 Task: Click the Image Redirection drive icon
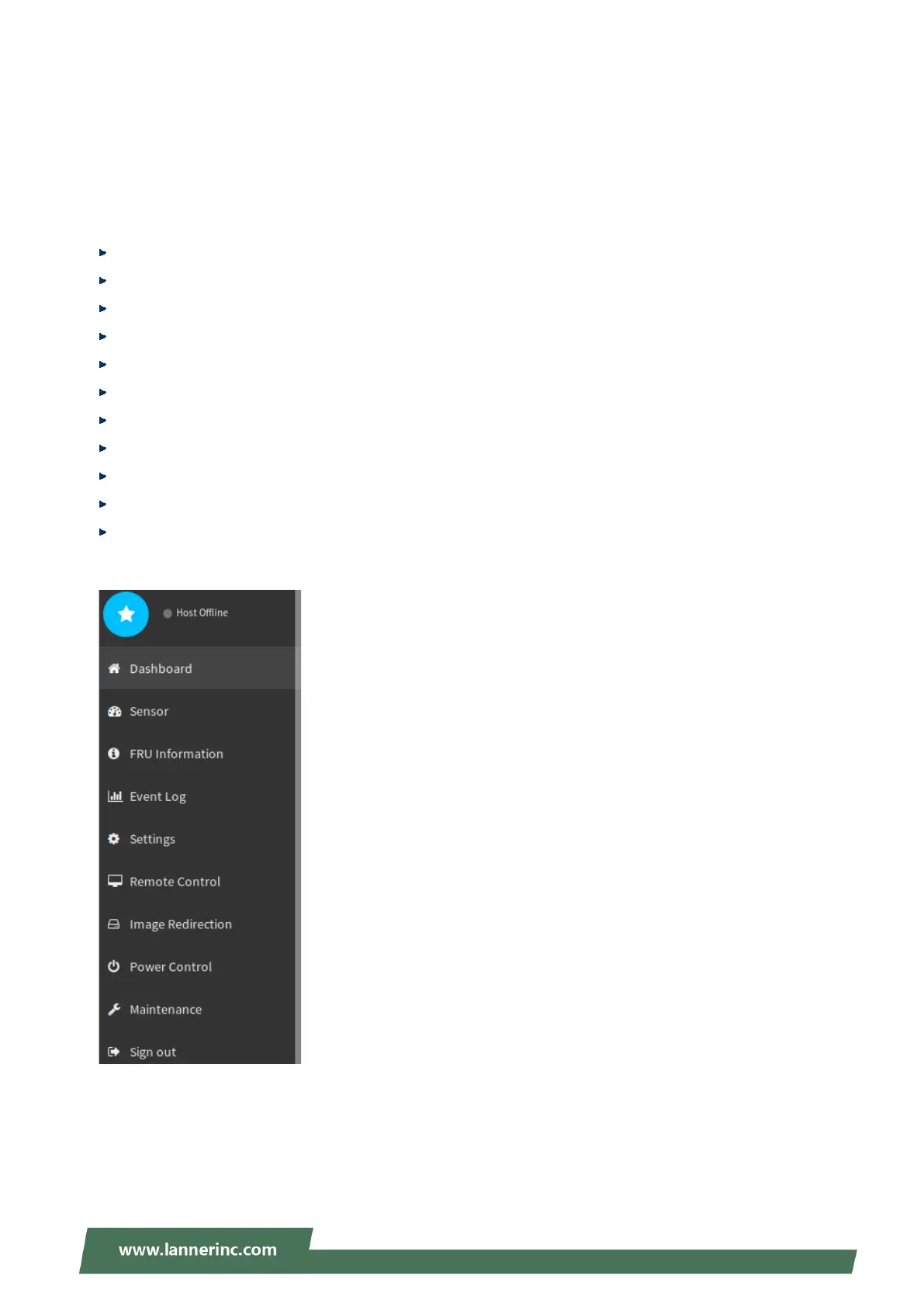click(114, 924)
